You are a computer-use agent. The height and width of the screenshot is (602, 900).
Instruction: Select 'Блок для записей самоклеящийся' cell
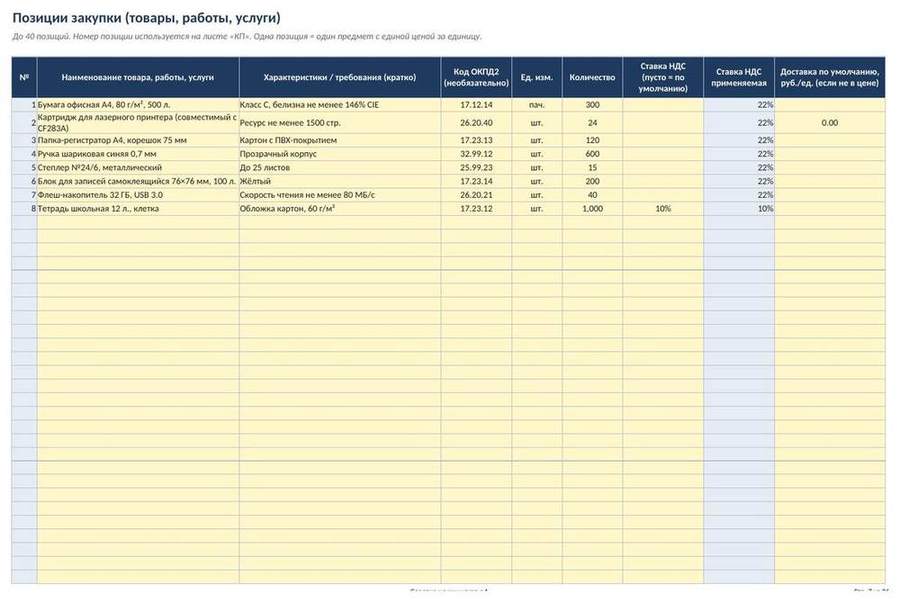(138, 181)
